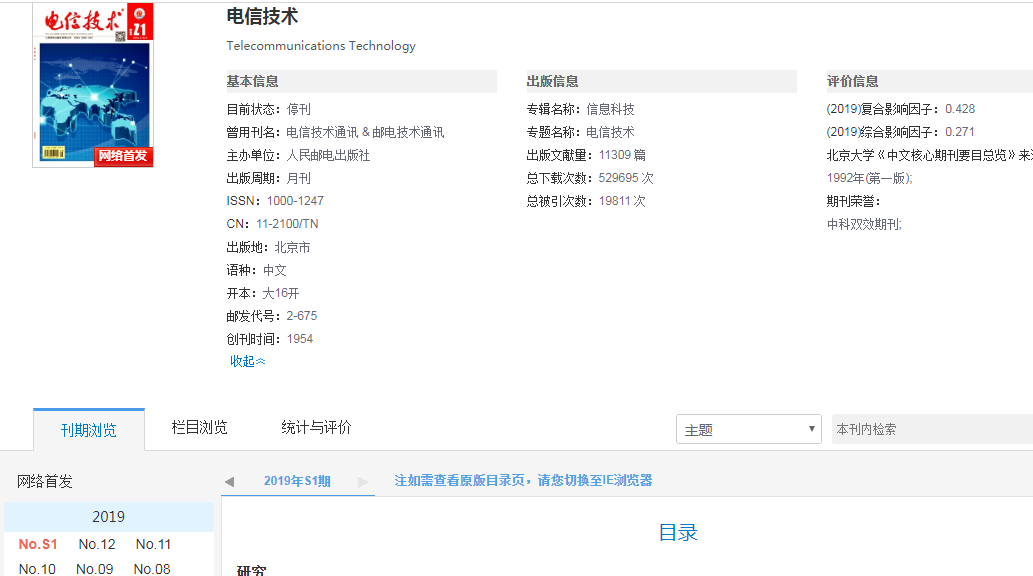Screen dimensions: 1033x576
Task: Click the 创刊时间 value 1954
Action: coord(300,339)
